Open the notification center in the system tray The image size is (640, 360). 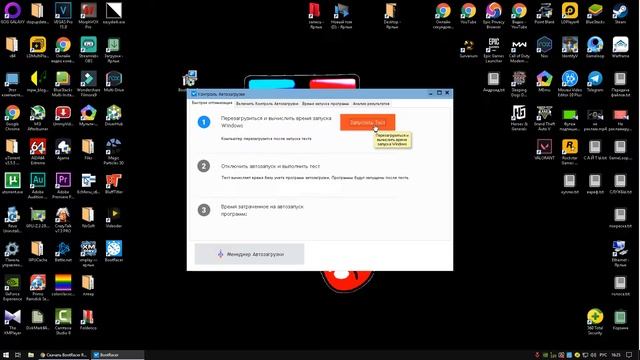[629, 355]
